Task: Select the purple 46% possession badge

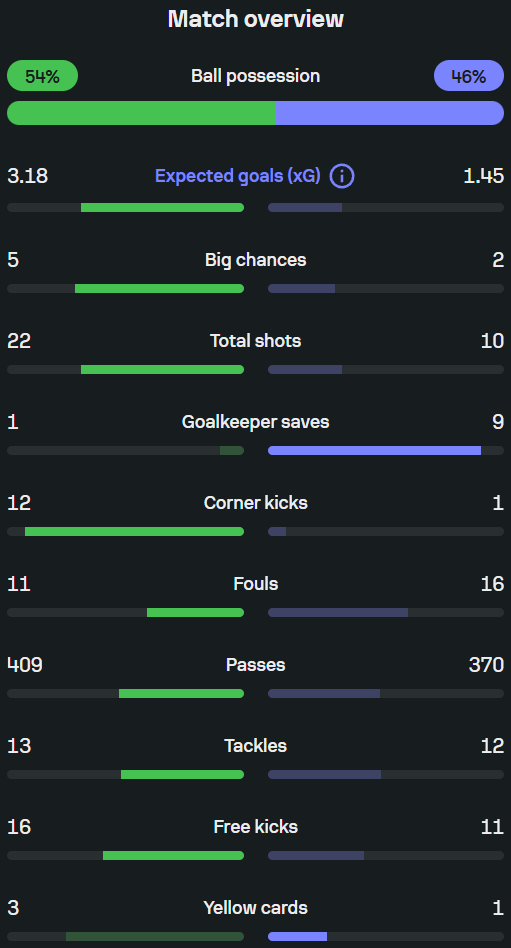Action: pos(469,76)
